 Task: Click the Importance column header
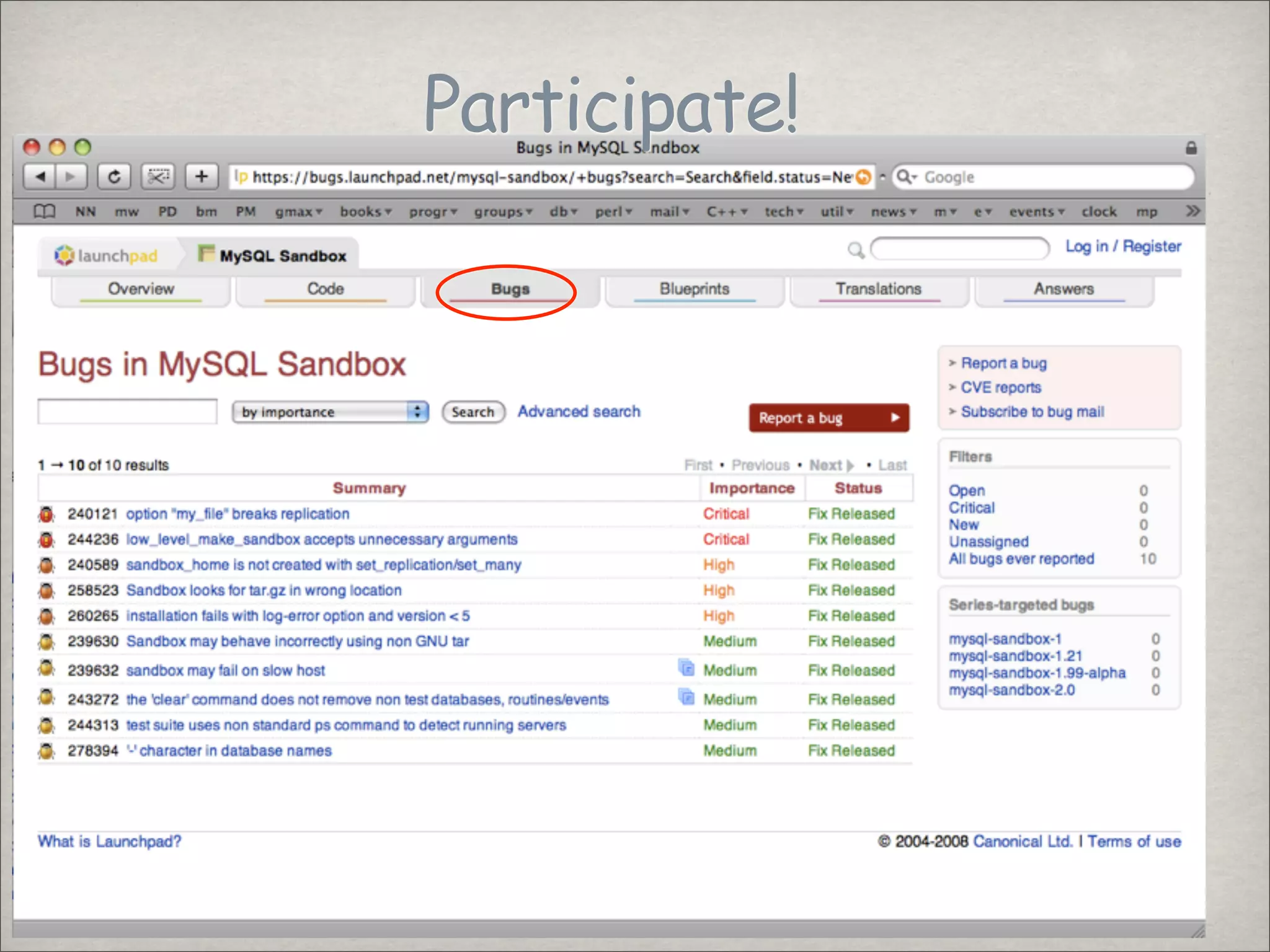[x=752, y=488]
